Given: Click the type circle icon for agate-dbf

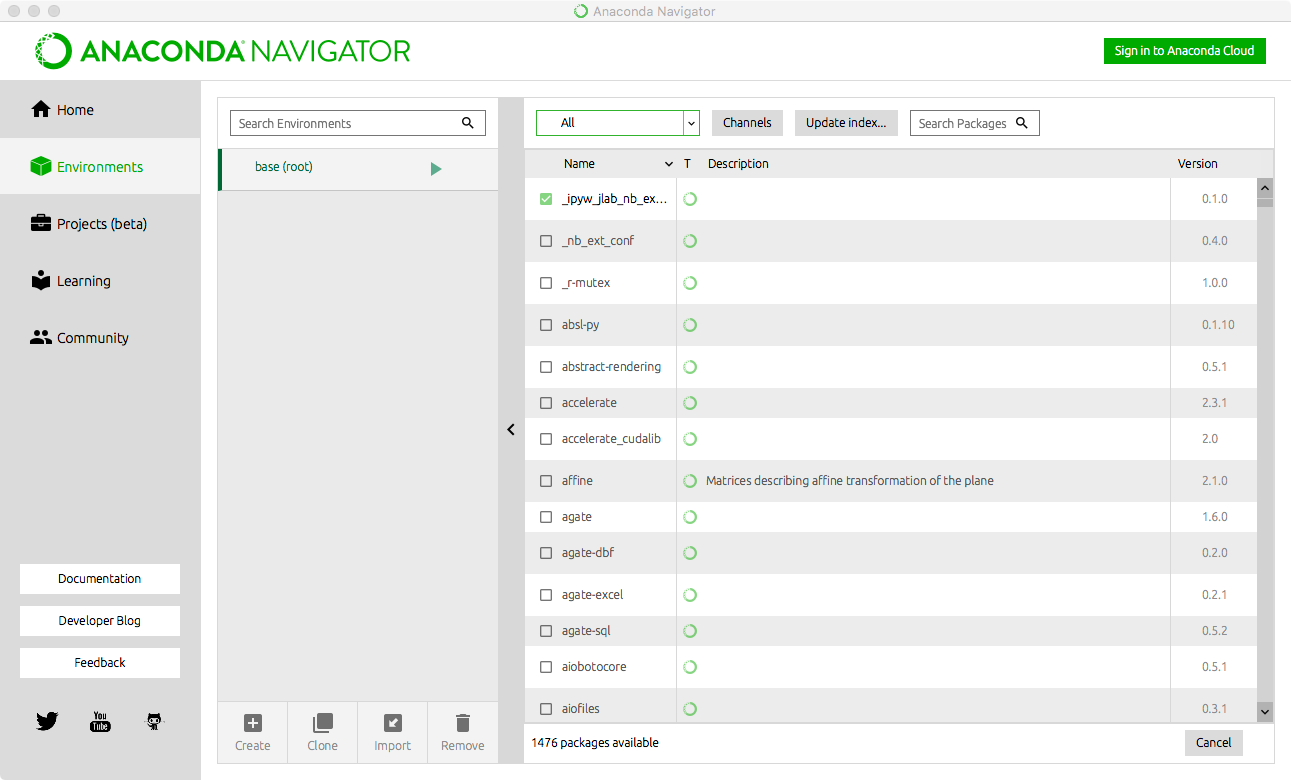Looking at the screenshot, I should click(x=690, y=553).
